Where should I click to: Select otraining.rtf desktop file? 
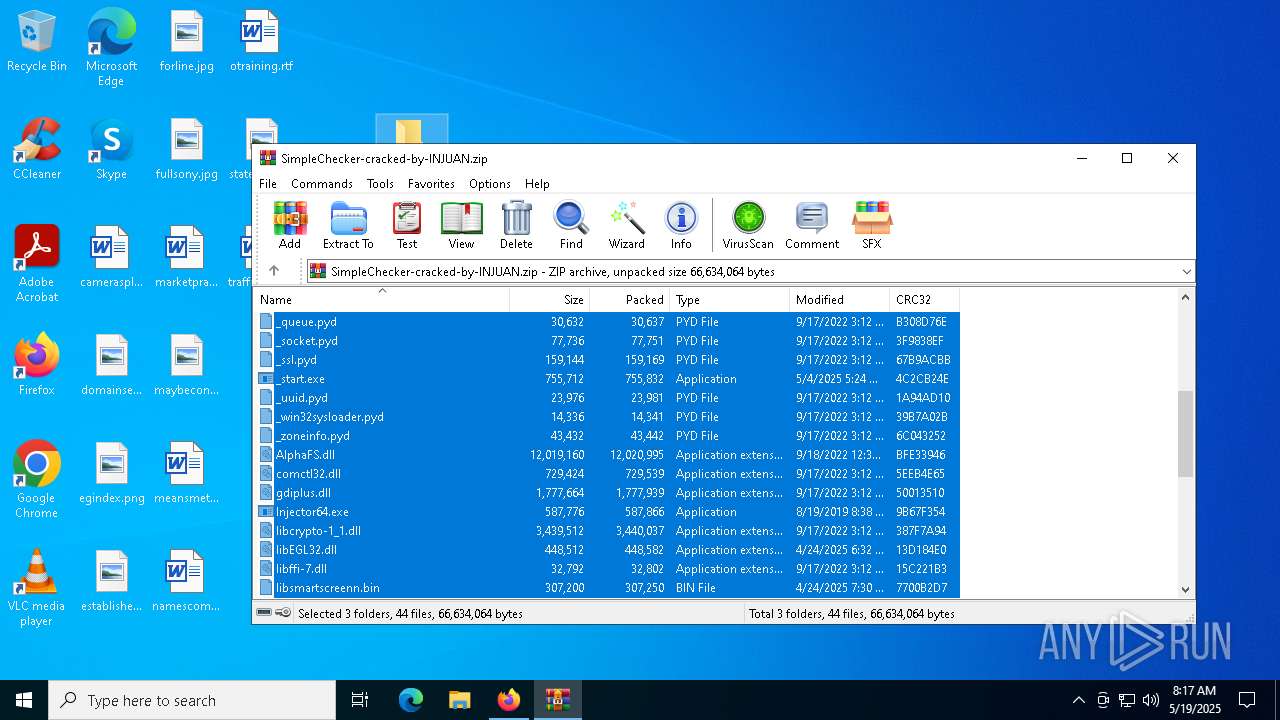261,43
